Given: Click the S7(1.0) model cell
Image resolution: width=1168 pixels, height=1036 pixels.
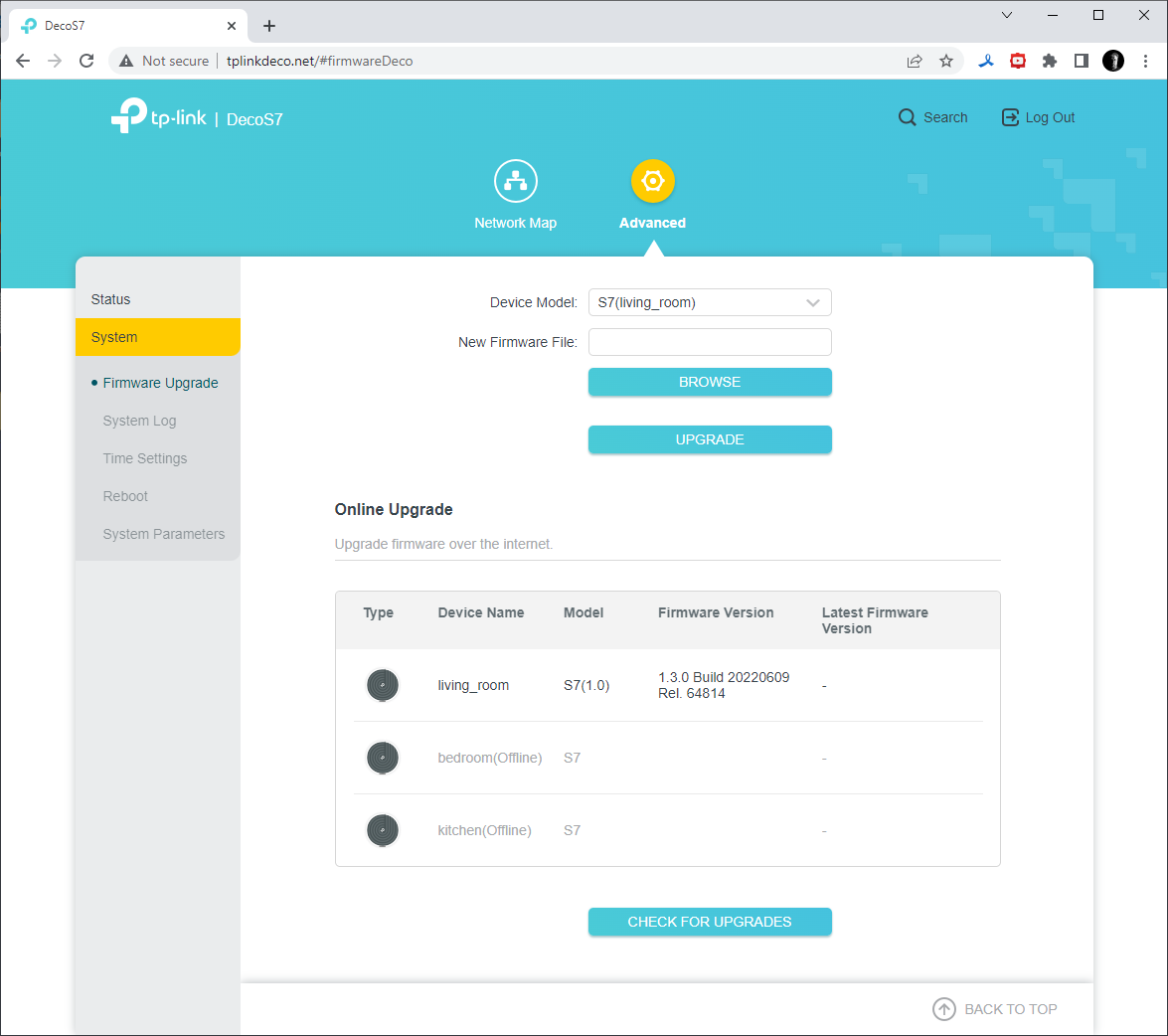Looking at the screenshot, I should click(586, 685).
